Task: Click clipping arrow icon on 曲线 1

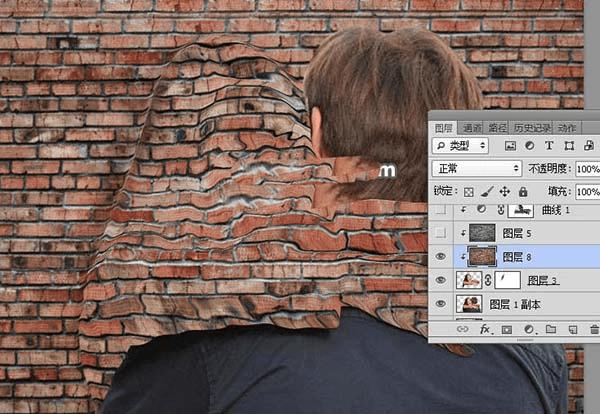Action: (463, 210)
